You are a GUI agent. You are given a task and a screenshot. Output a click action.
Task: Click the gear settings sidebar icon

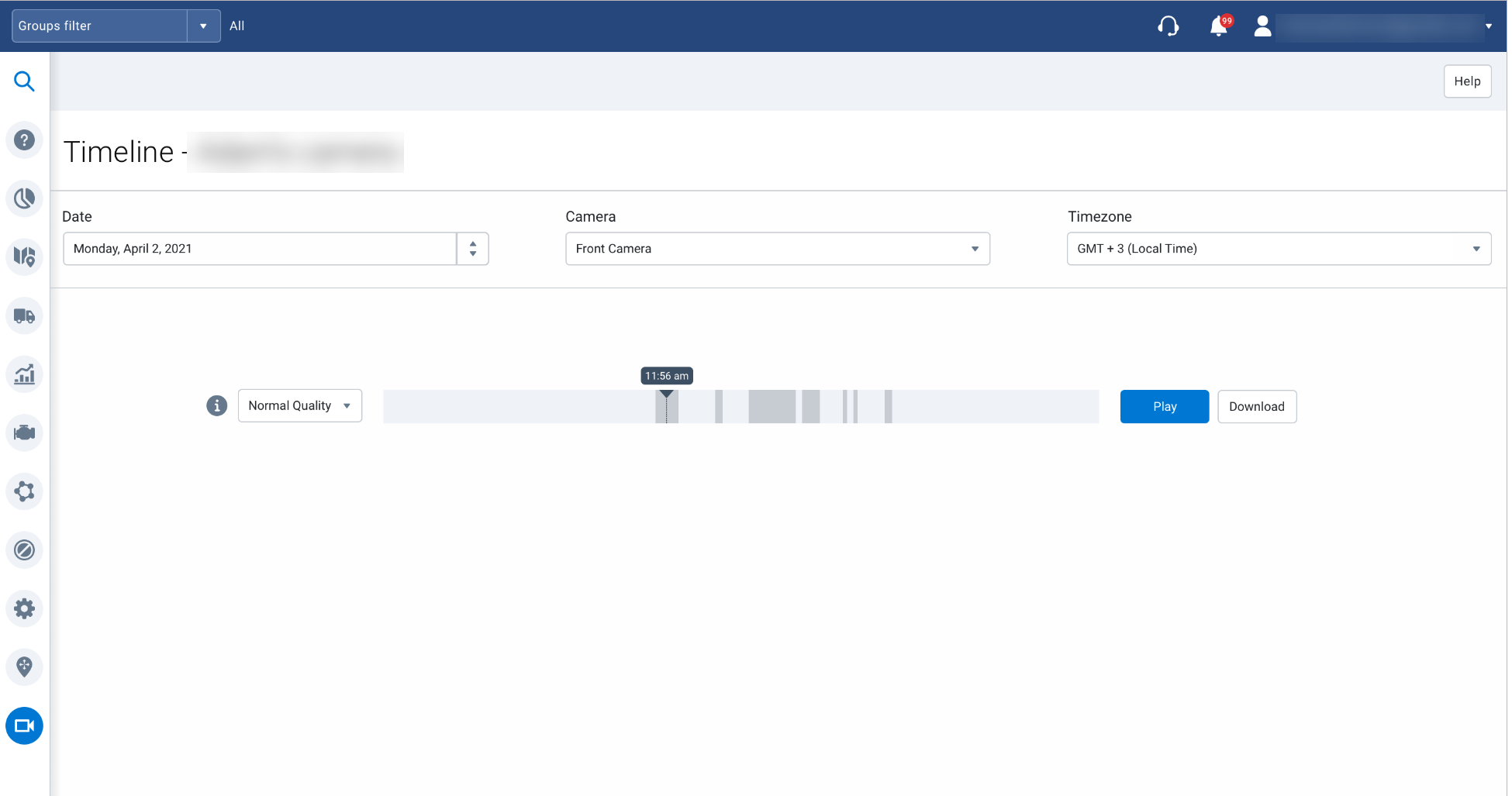[24, 608]
